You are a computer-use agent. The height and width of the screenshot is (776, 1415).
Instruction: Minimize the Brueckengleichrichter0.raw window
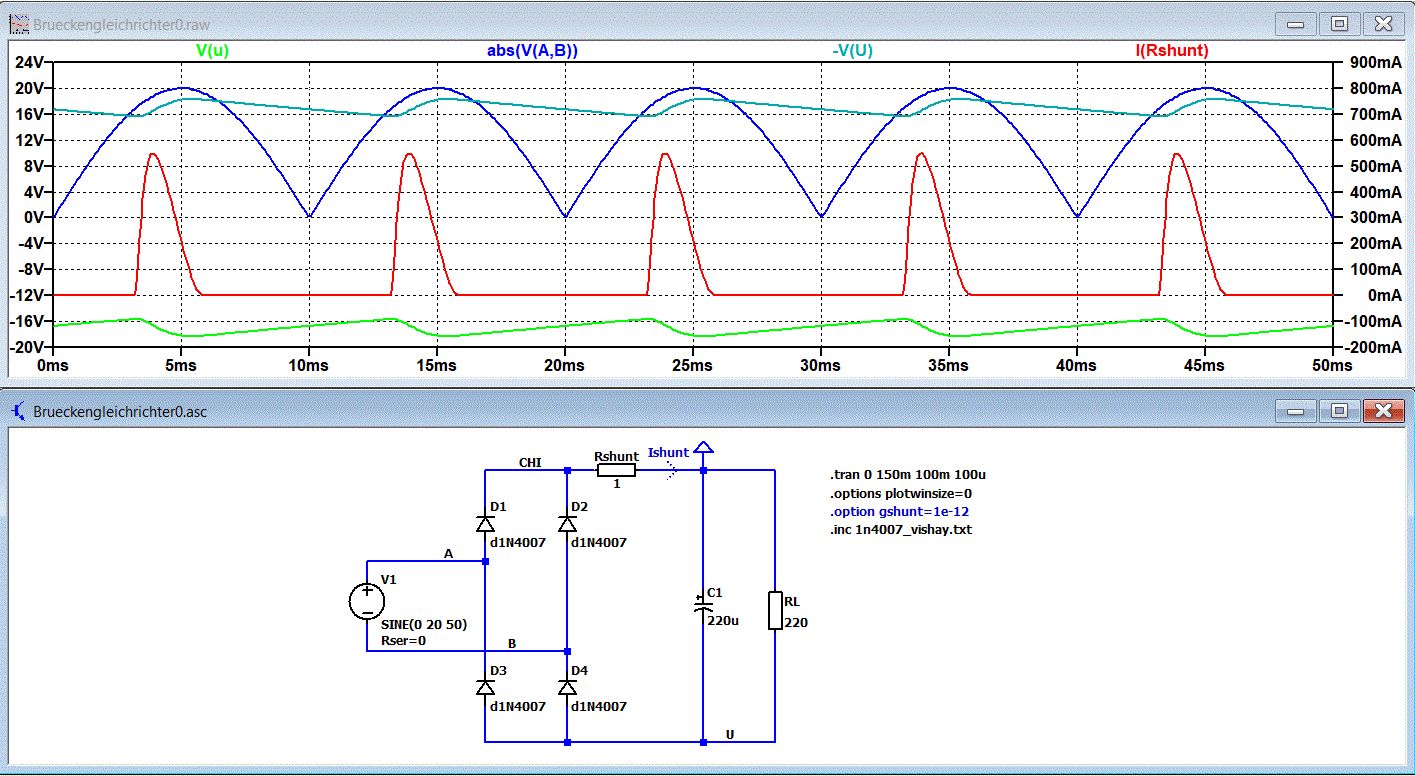[x=1297, y=22]
